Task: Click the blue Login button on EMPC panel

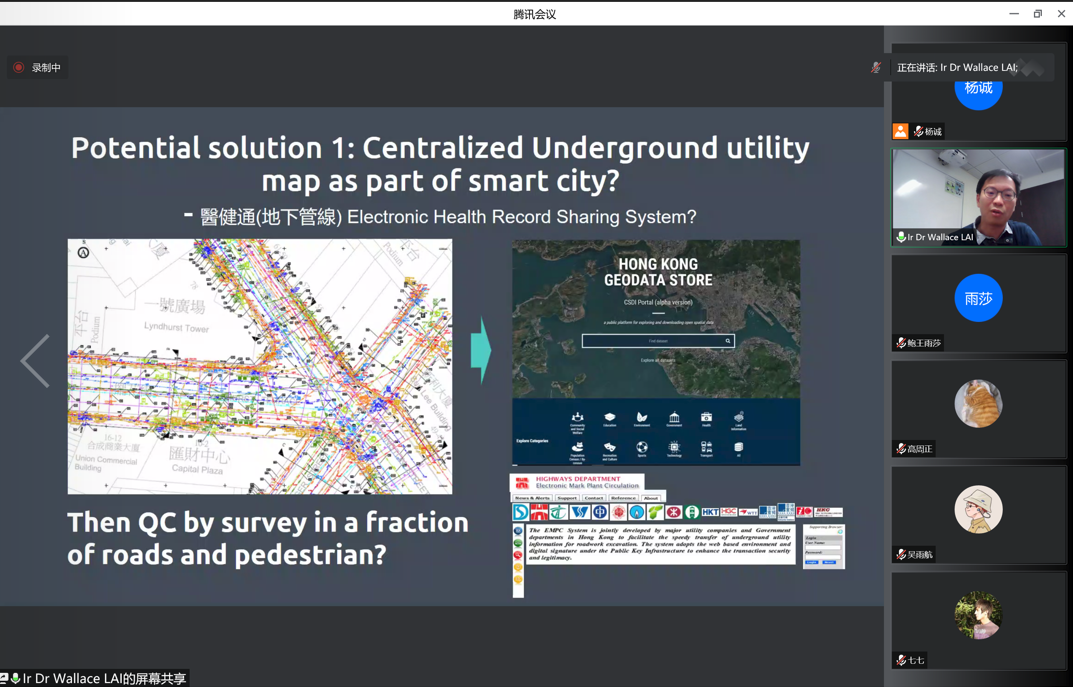Action: pyautogui.click(x=812, y=562)
